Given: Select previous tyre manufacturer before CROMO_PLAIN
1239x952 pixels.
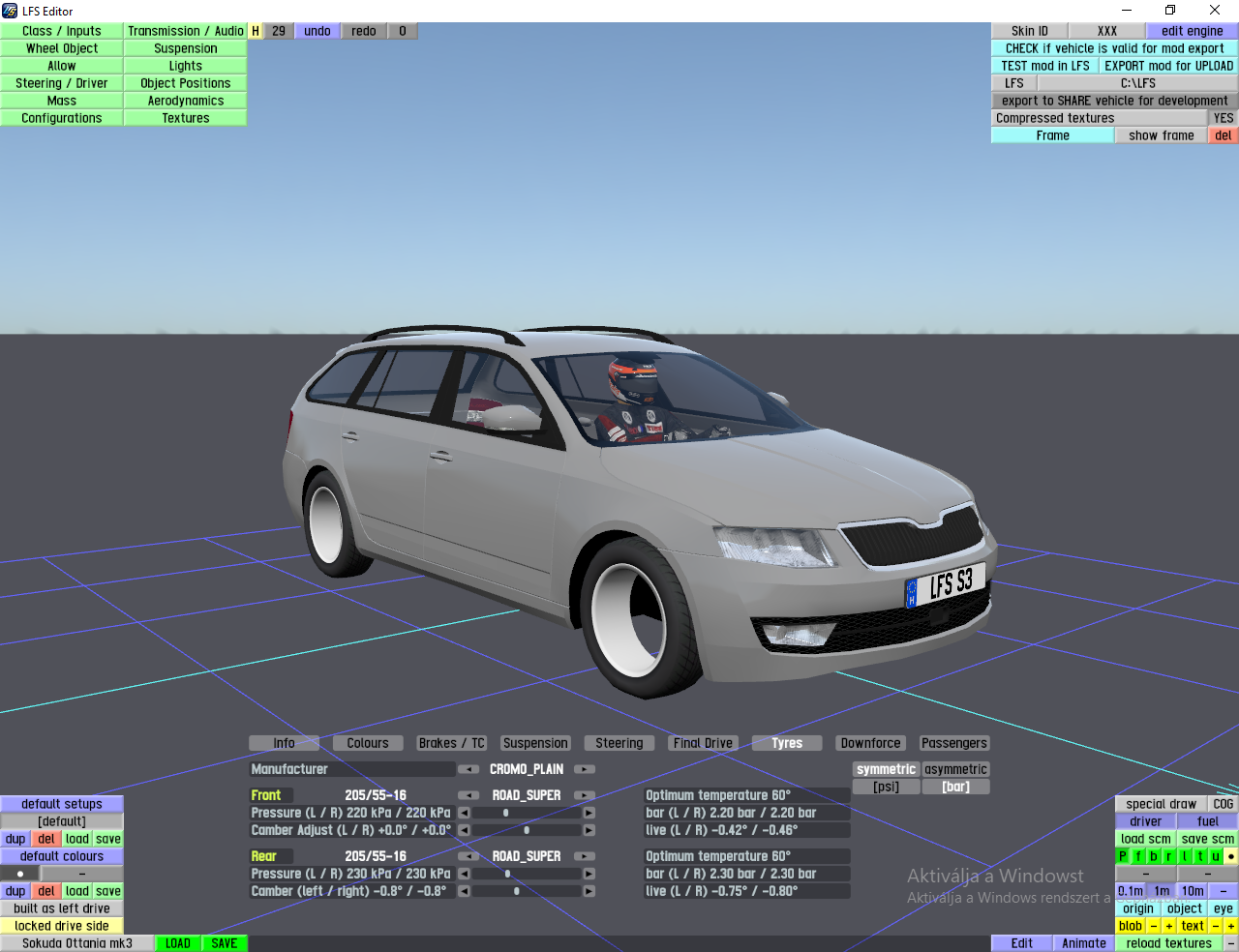Looking at the screenshot, I should 468,769.
